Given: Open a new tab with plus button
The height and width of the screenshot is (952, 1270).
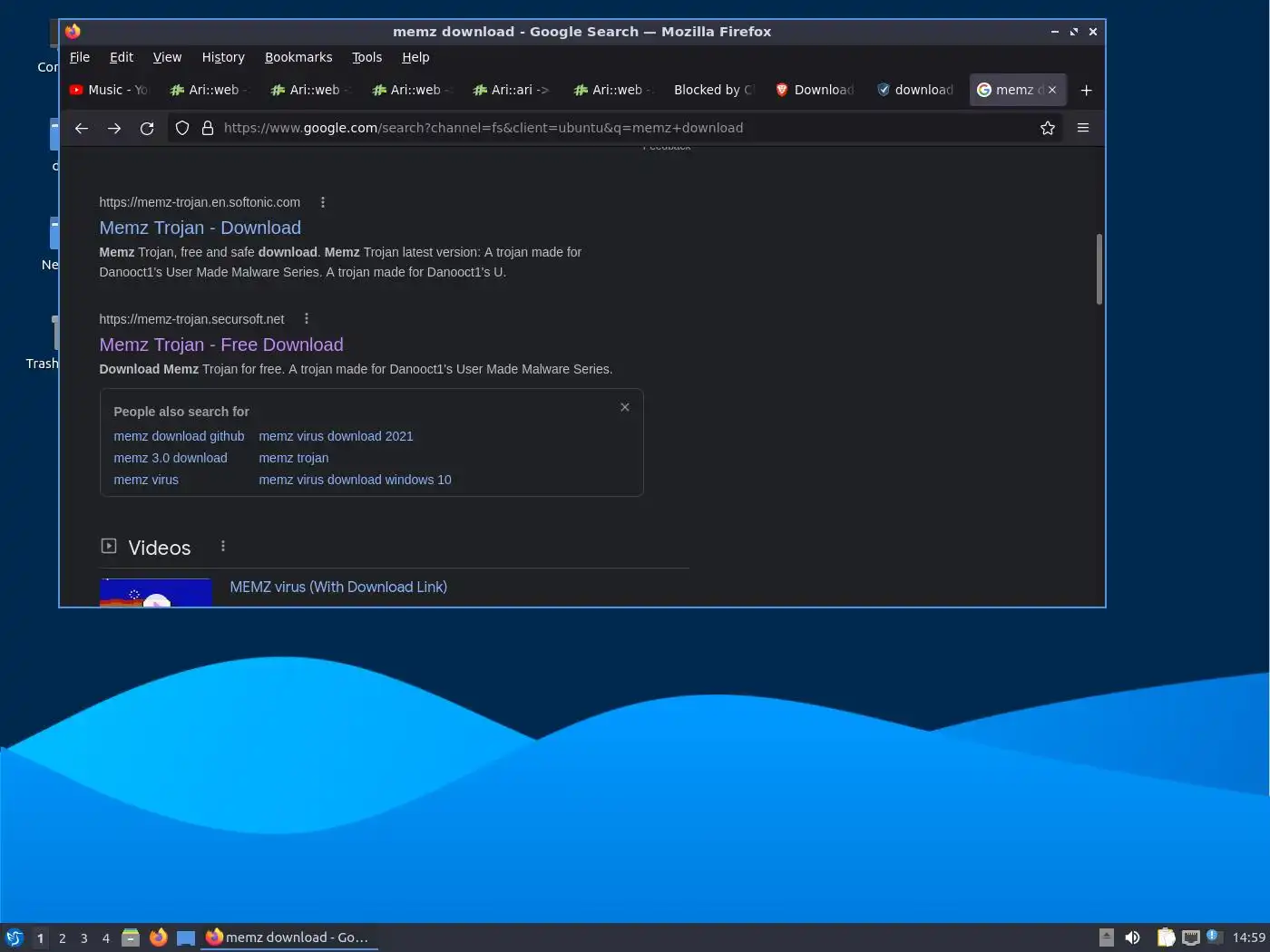Looking at the screenshot, I should click(1087, 90).
